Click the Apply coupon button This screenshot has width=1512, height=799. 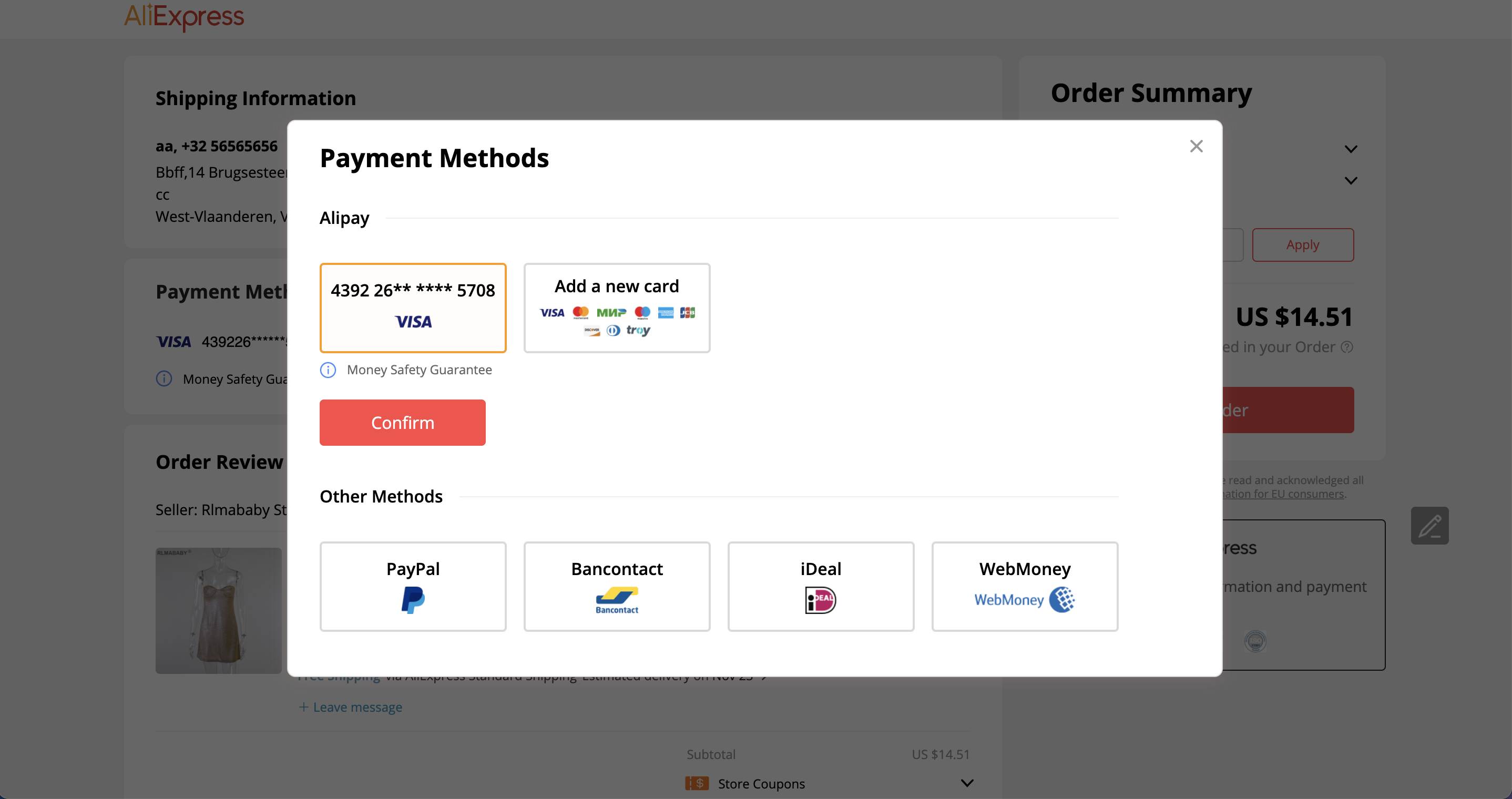point(1302,245)
